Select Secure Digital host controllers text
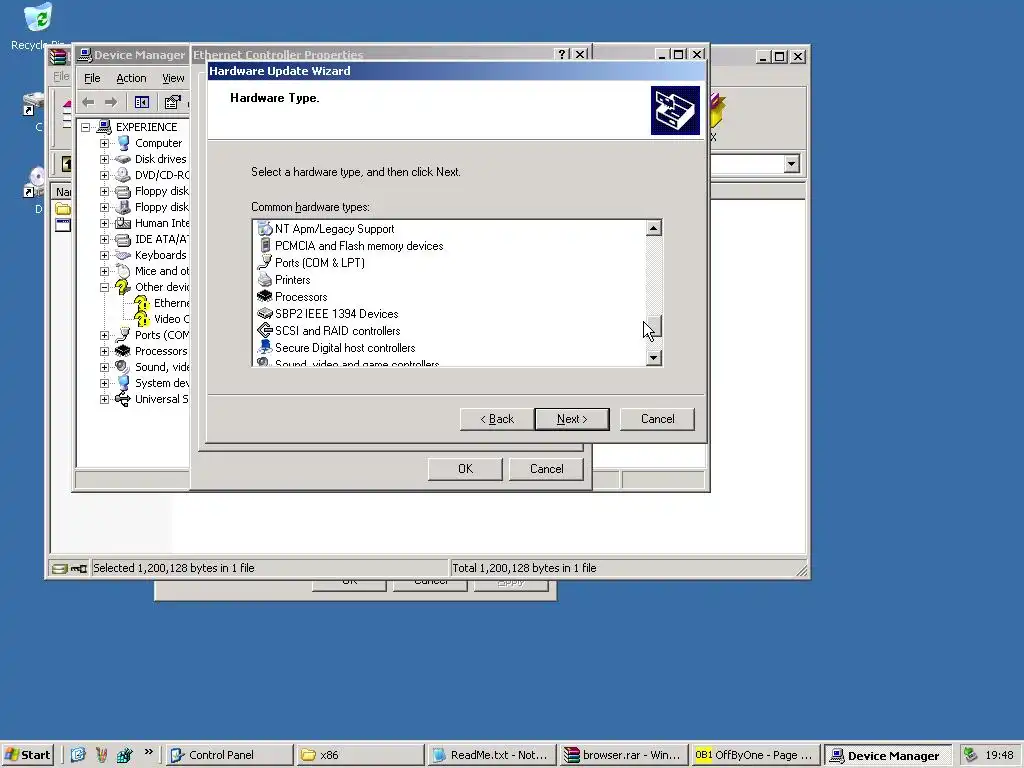This screenshot has width=1024, height=768. [x=345, y=347]
